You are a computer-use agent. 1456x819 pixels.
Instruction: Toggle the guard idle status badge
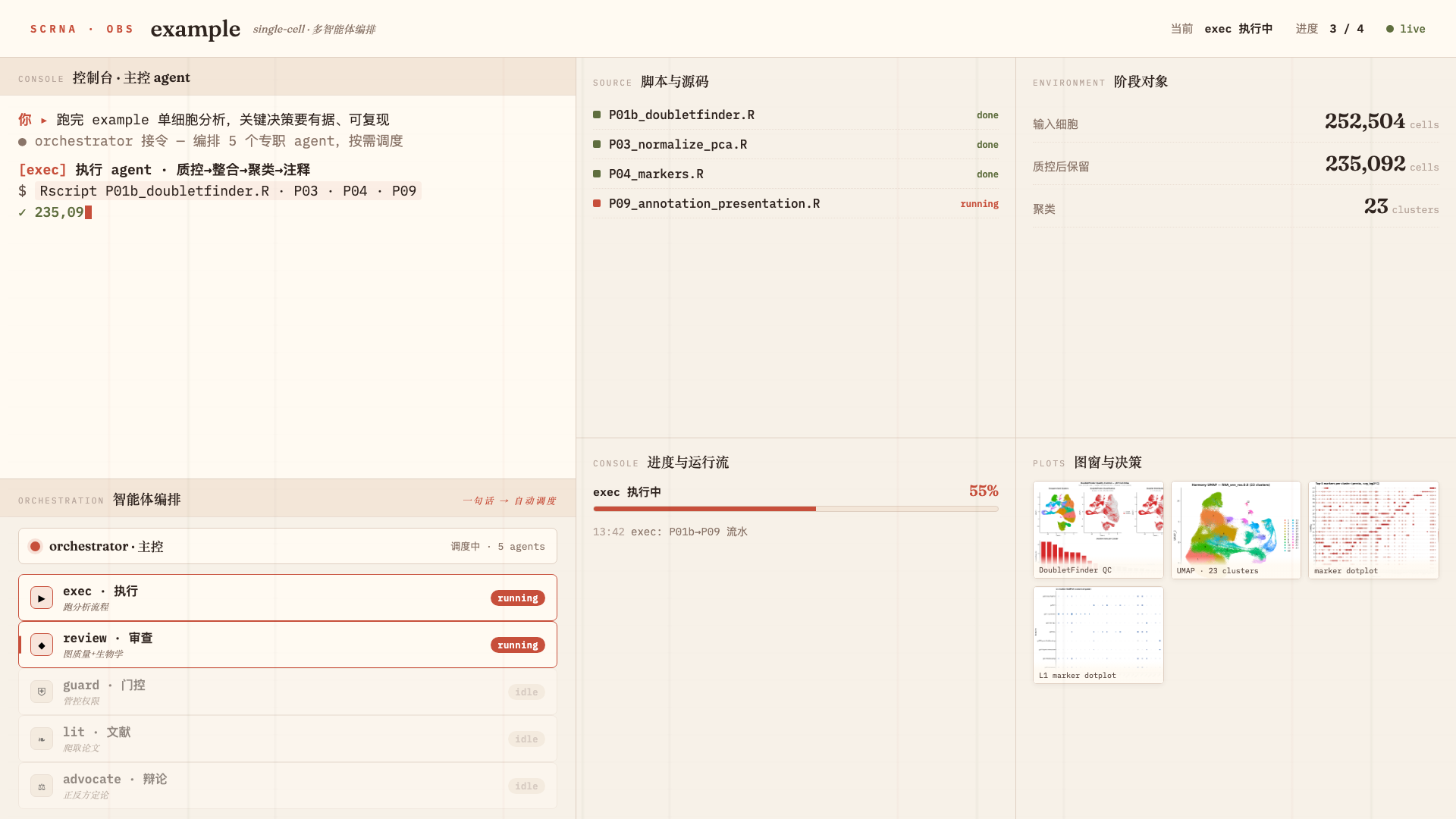click(x=526, y=692)
